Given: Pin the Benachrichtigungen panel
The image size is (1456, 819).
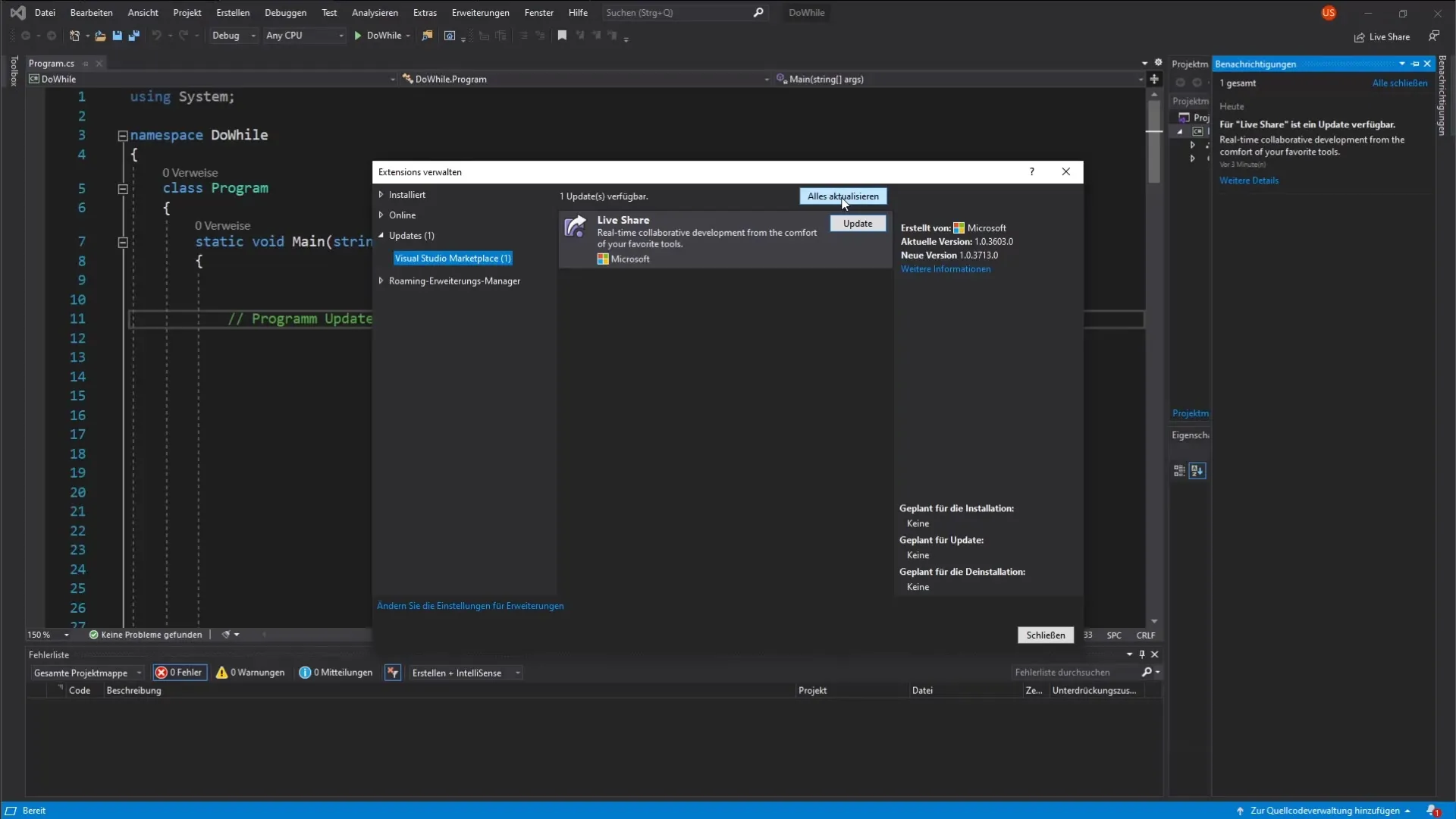Looking at the screenshot, I should point(1415,64).
